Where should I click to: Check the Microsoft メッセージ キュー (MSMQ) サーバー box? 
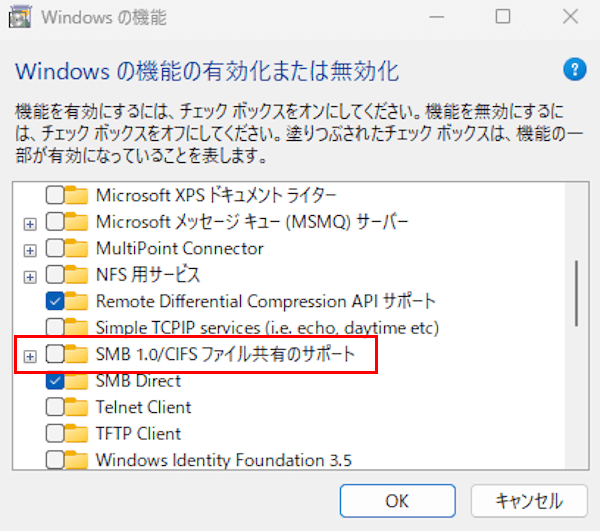pyautogui.click(x=55, y=222)
